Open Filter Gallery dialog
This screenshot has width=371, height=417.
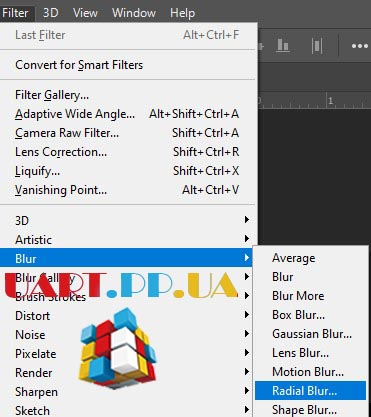pos(128,95)
